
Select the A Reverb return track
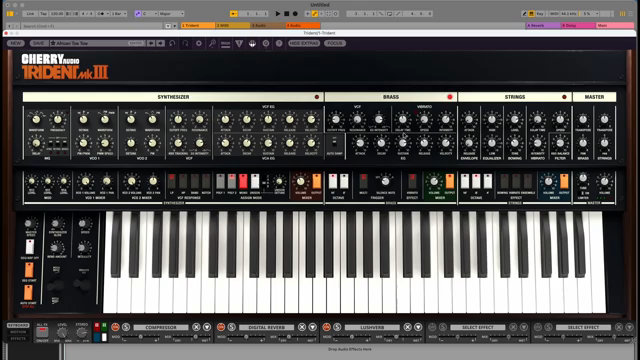click(543, 25)
